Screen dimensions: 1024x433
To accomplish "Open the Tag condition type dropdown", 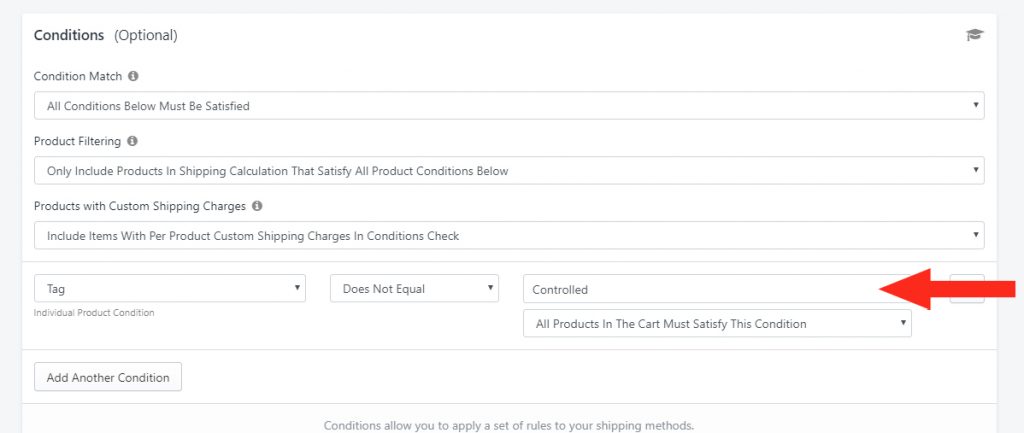I will pyautogui.click(x=170, y=288).
